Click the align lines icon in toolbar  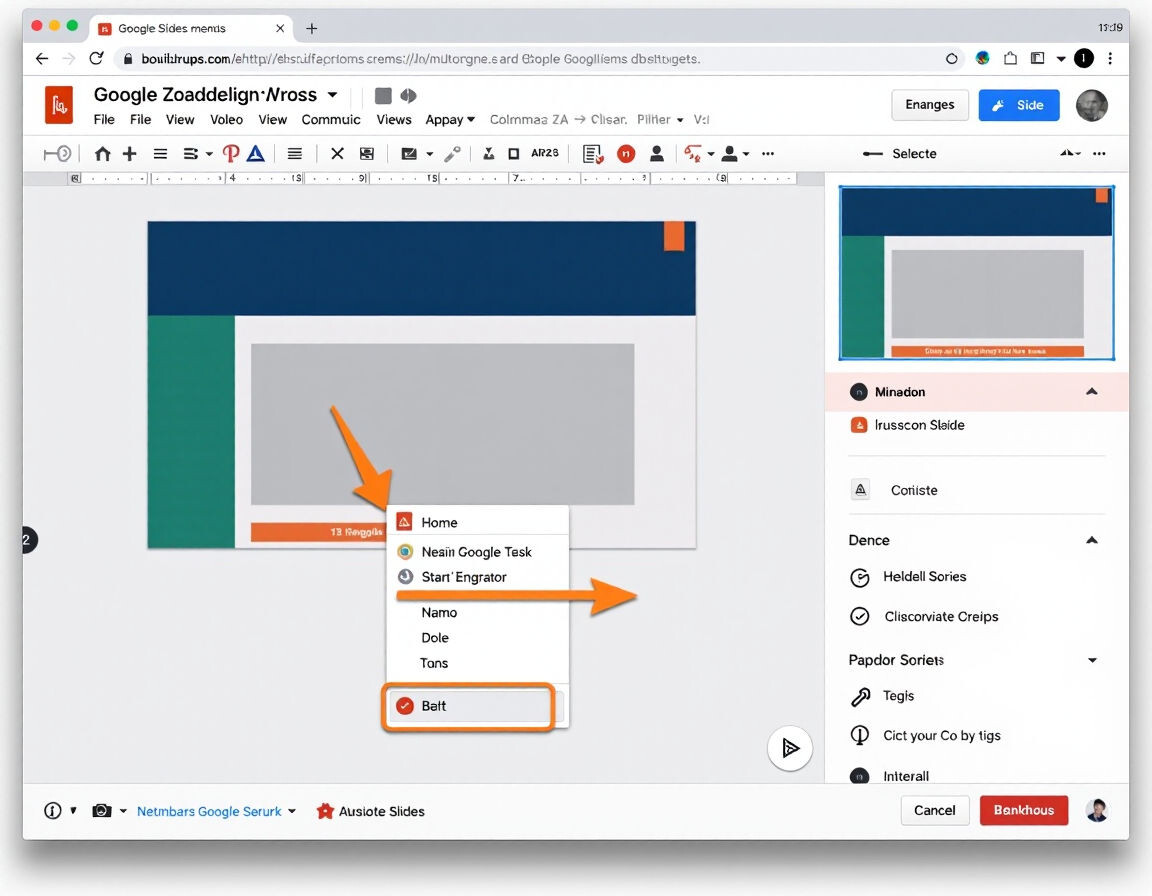coord(295,153)
